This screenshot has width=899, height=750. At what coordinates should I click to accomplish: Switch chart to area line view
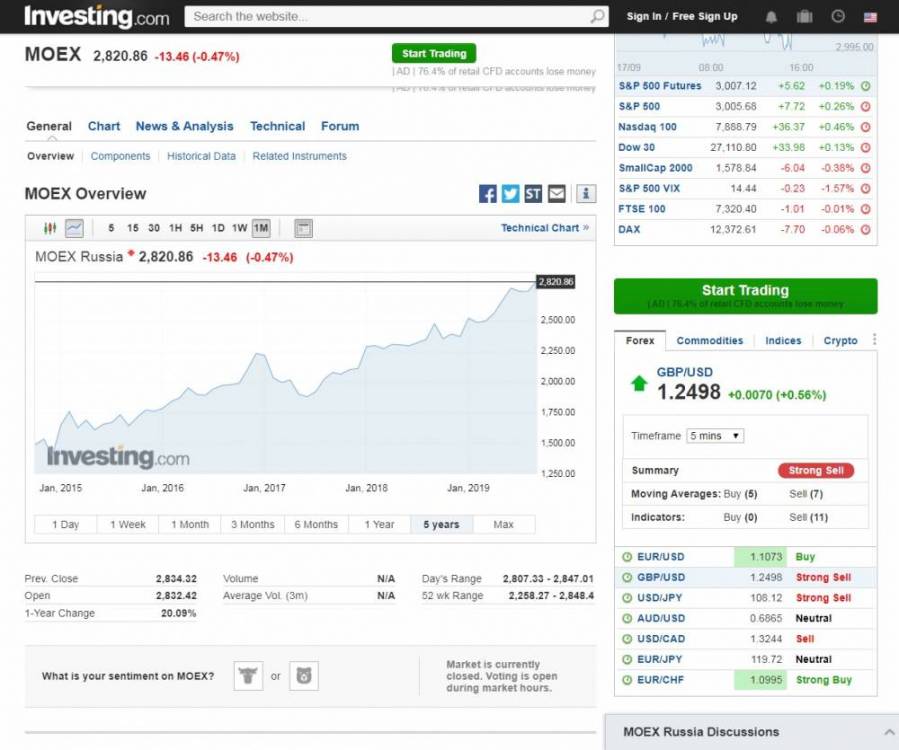[x=74, y=228]
